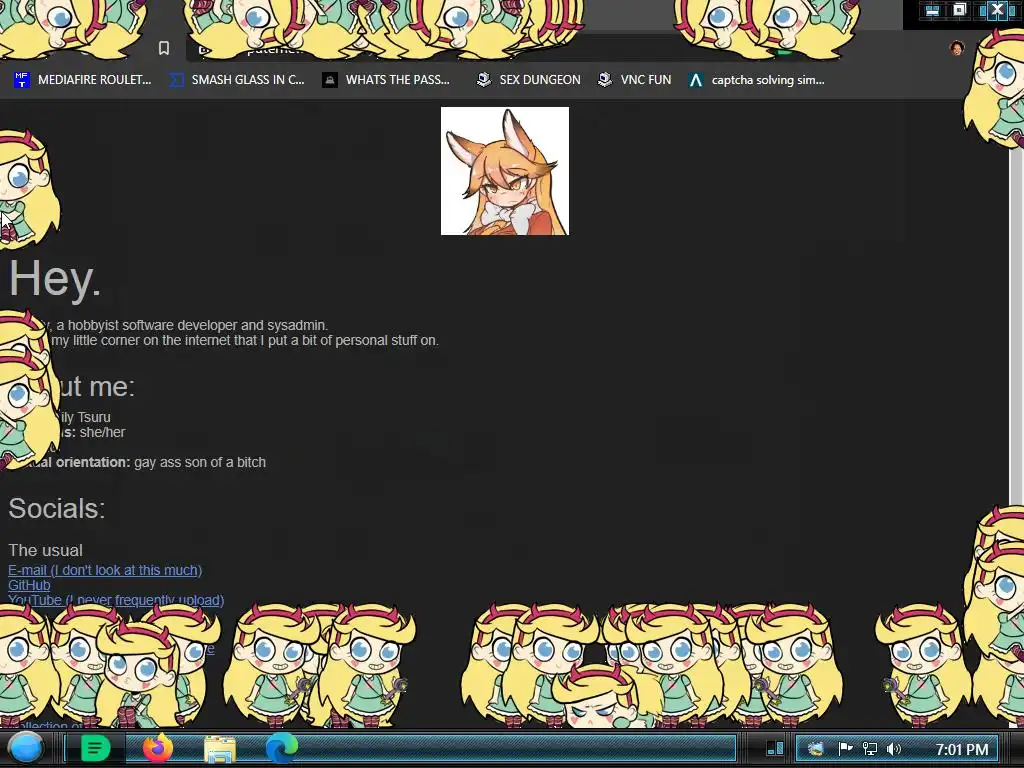This screenshot has width=1024, height=768.
Task: Click the SEX DUNGEON bookmark favicon
Action: pyautogui.click(x=483, y=80)
